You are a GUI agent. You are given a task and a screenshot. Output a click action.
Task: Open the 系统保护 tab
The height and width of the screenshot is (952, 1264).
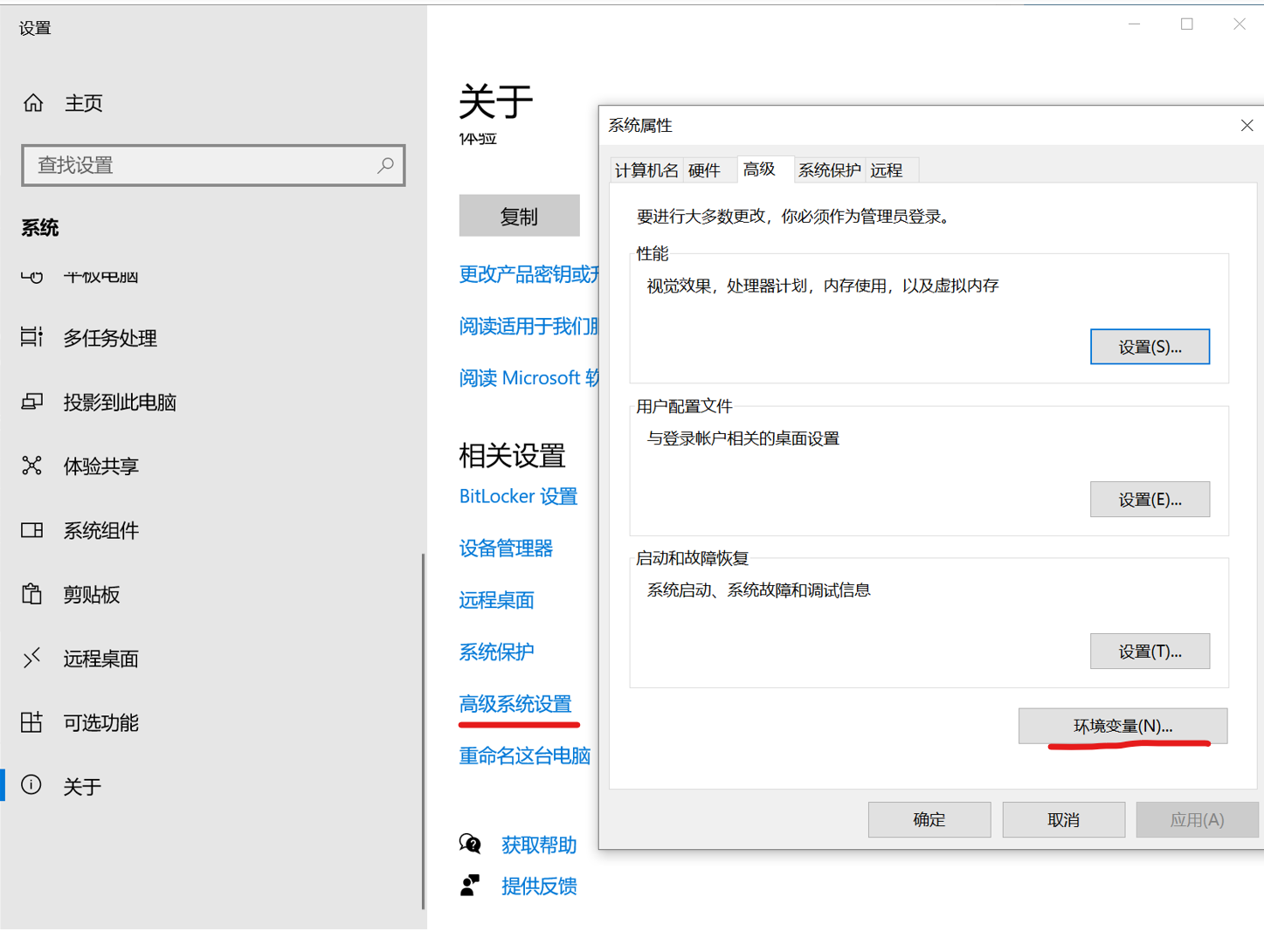829,170
